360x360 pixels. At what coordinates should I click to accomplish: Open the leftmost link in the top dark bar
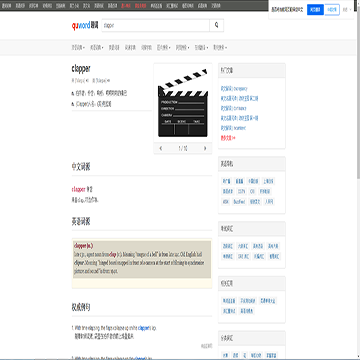coord(6,6)
